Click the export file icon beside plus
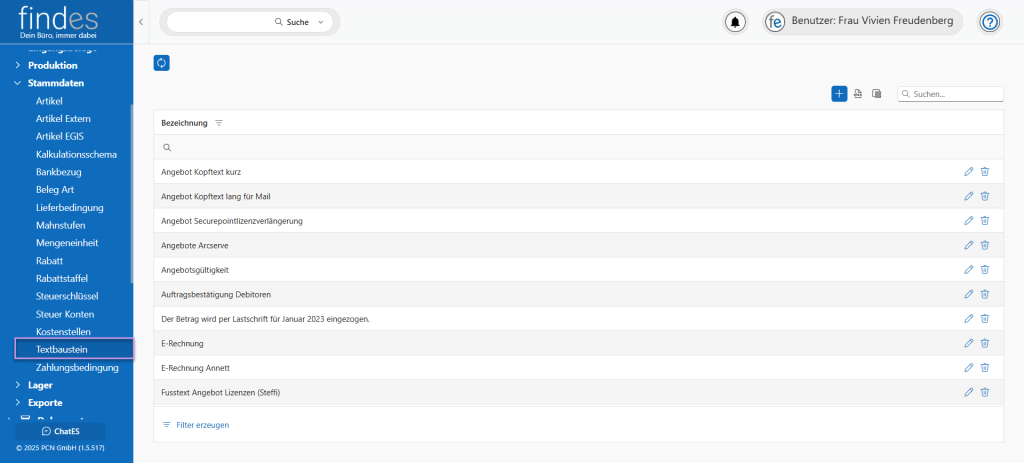 (858, 94)
